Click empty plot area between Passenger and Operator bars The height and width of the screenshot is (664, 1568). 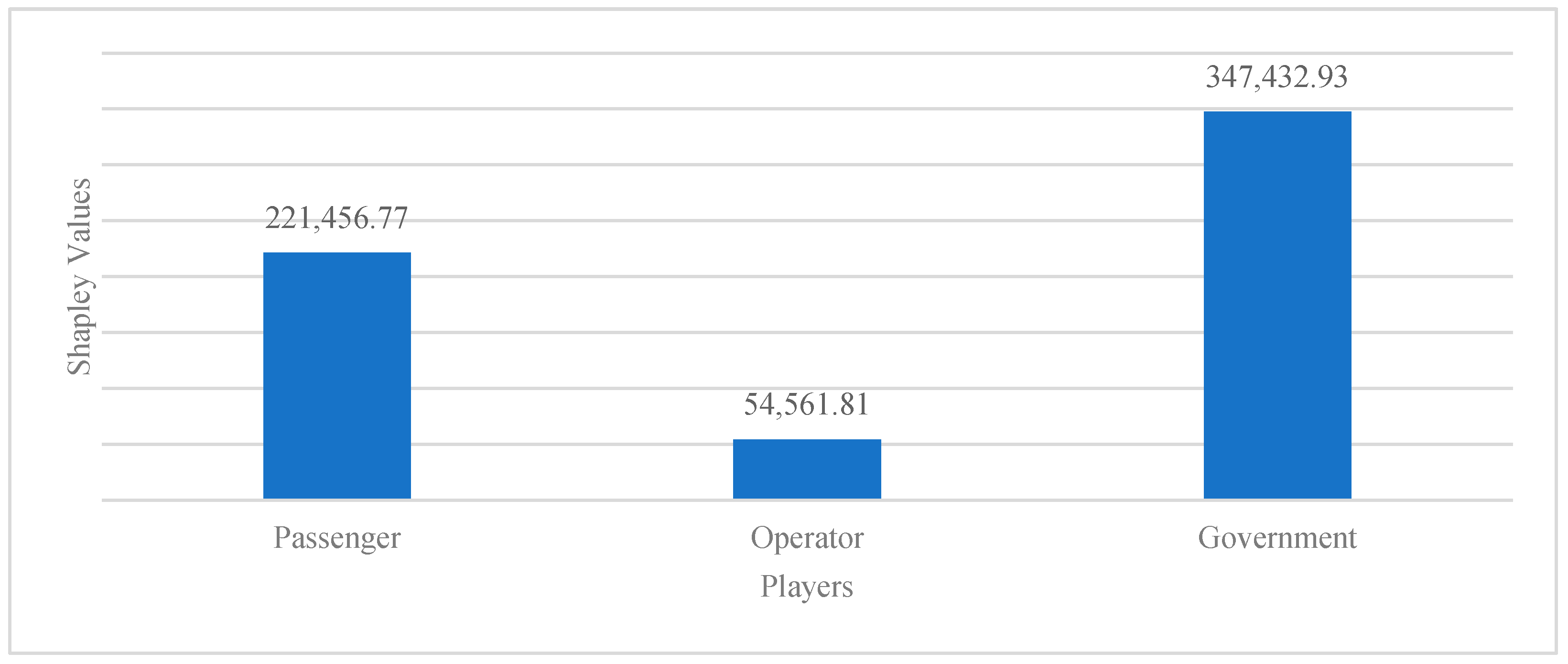(x=572, y=359)
